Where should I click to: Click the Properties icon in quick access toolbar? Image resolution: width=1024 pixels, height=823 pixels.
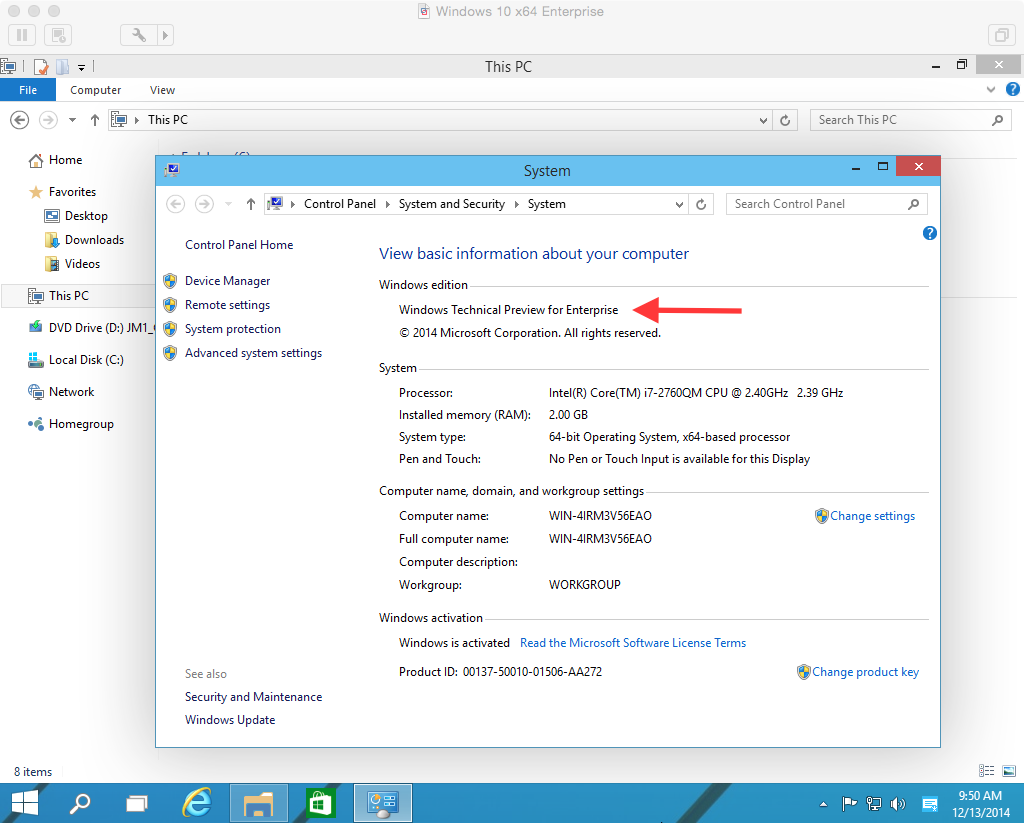(40, 67)
